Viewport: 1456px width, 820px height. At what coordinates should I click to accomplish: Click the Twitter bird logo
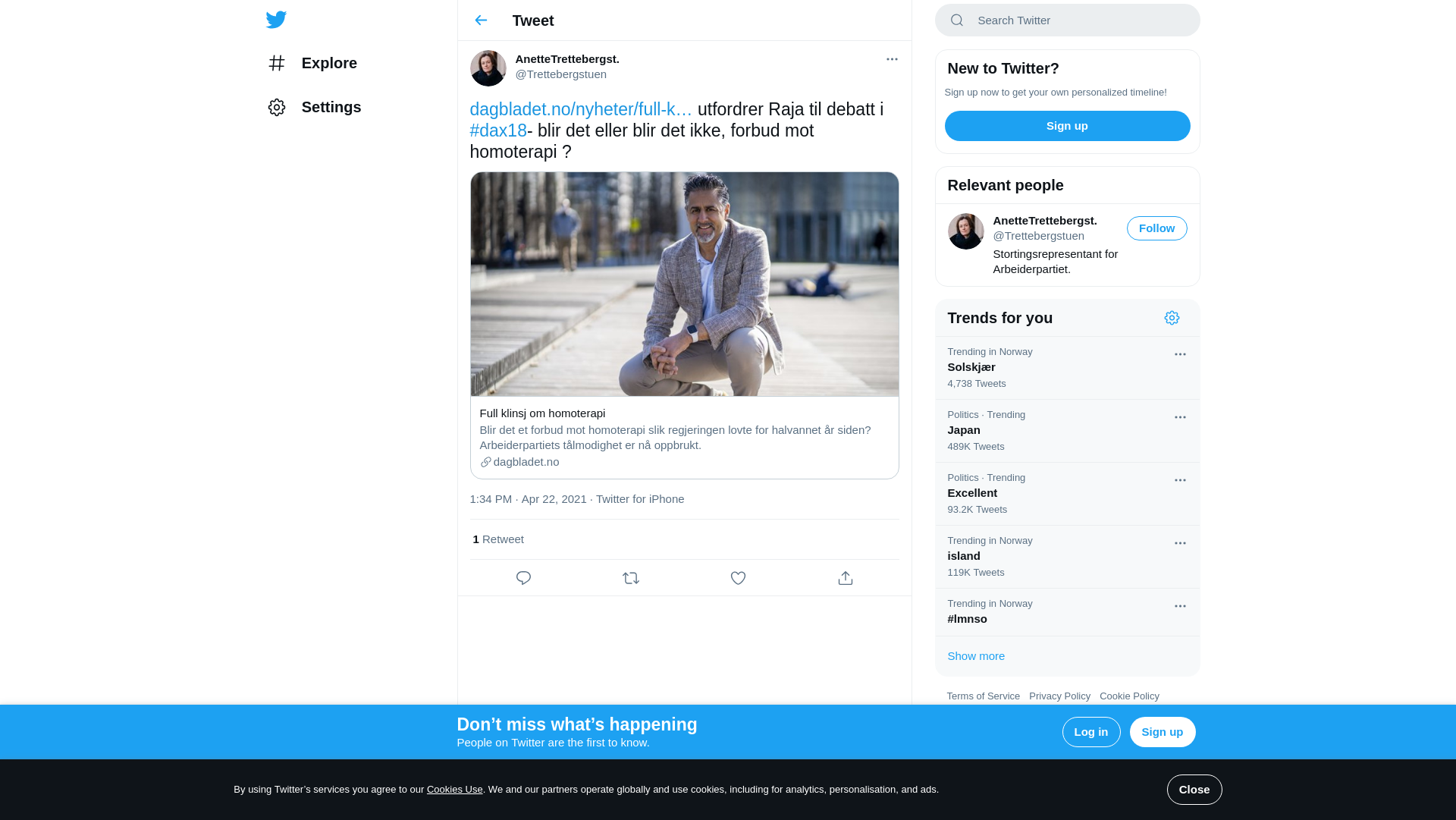point(276,20)
